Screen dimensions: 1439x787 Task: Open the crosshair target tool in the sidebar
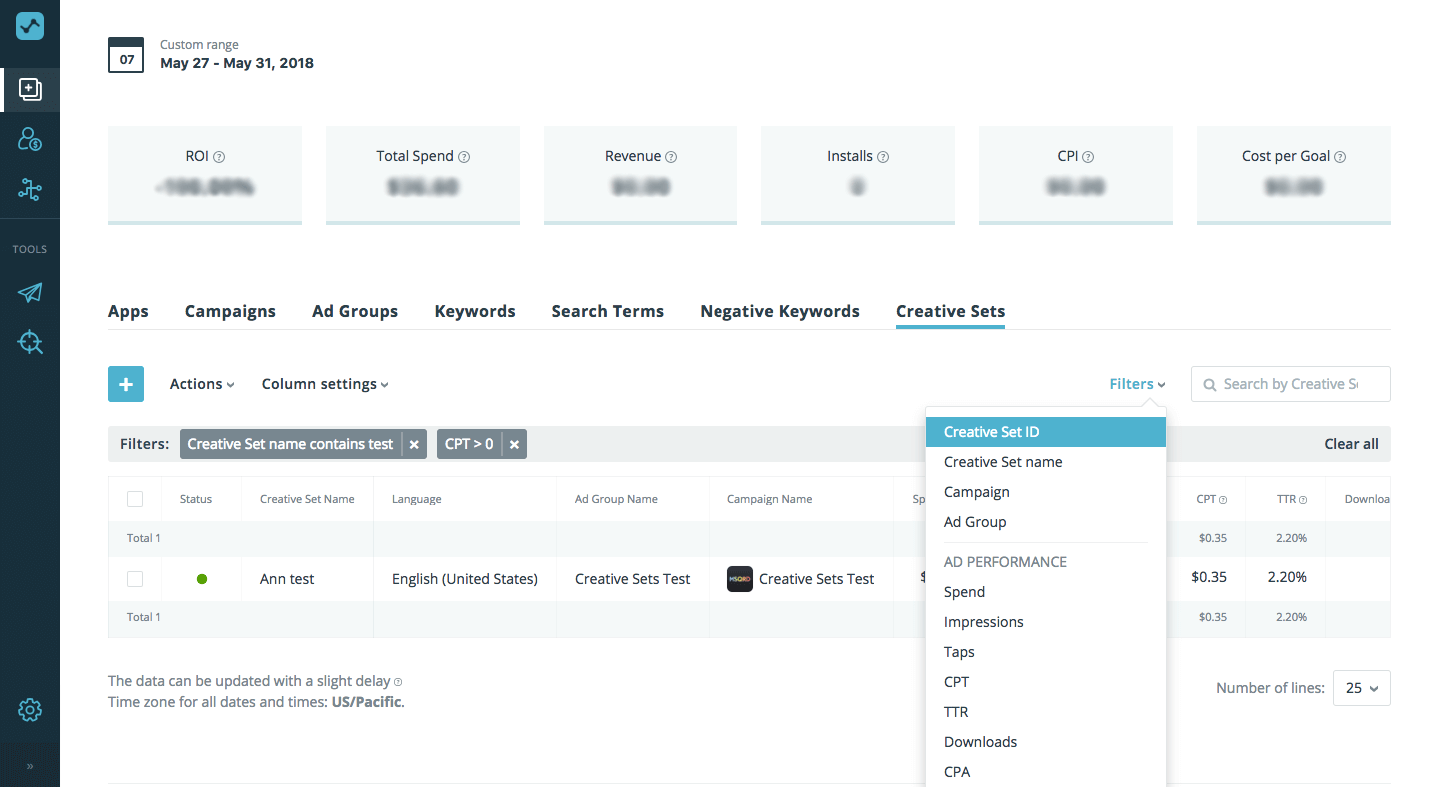coord(30,343)
